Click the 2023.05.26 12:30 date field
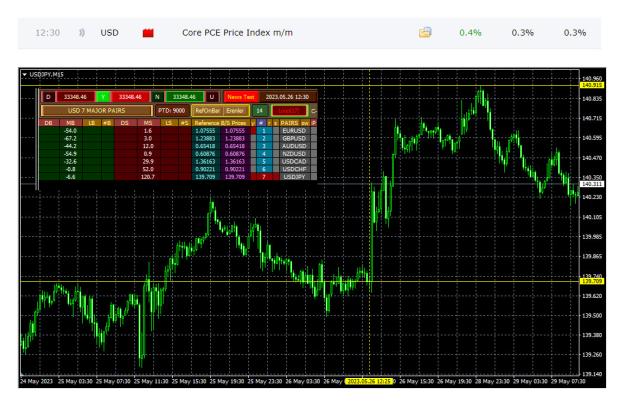Viewport: 625px width, 407px height. (x=287, y=97)
